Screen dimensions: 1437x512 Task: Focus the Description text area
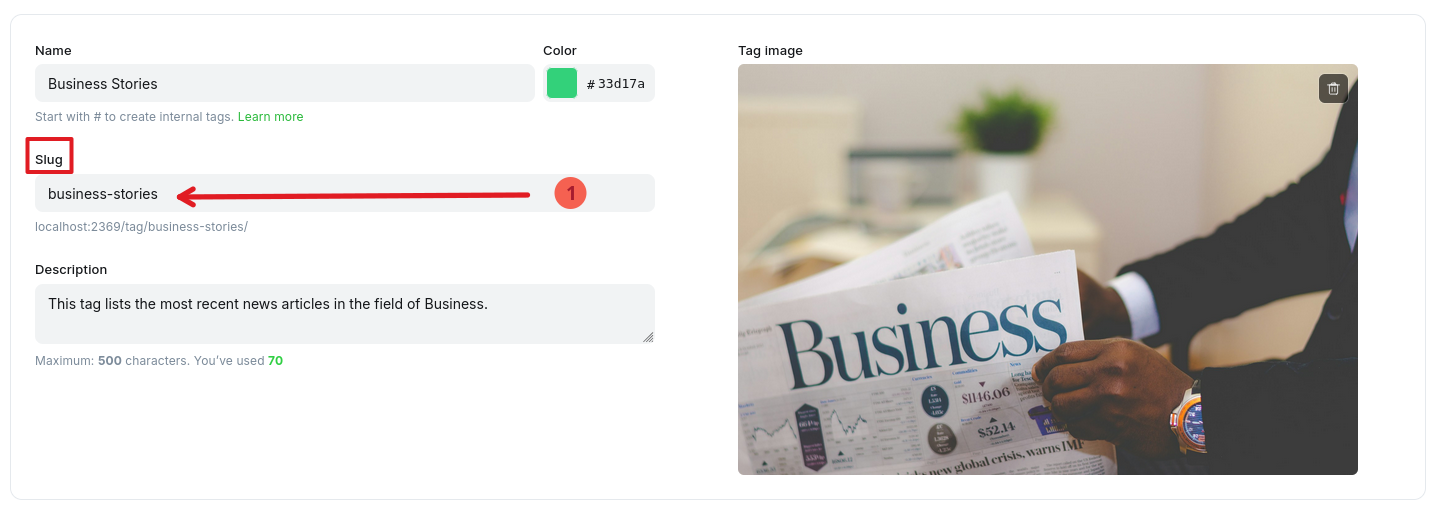[x=344, y=313]
